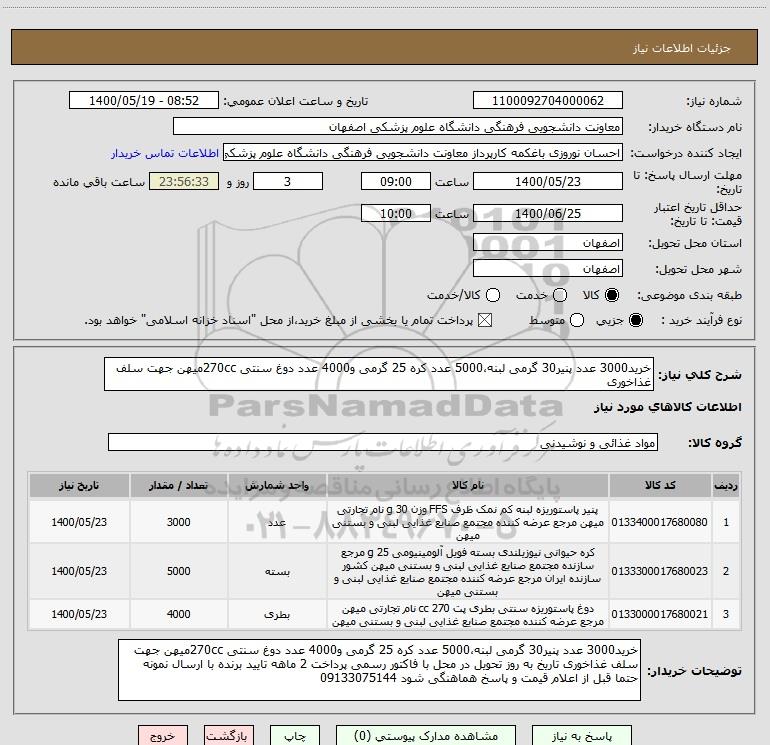The image size is (770, 745).
Task: Click the تعداد / مقدار column header
Action: click(x=178, y=486)
